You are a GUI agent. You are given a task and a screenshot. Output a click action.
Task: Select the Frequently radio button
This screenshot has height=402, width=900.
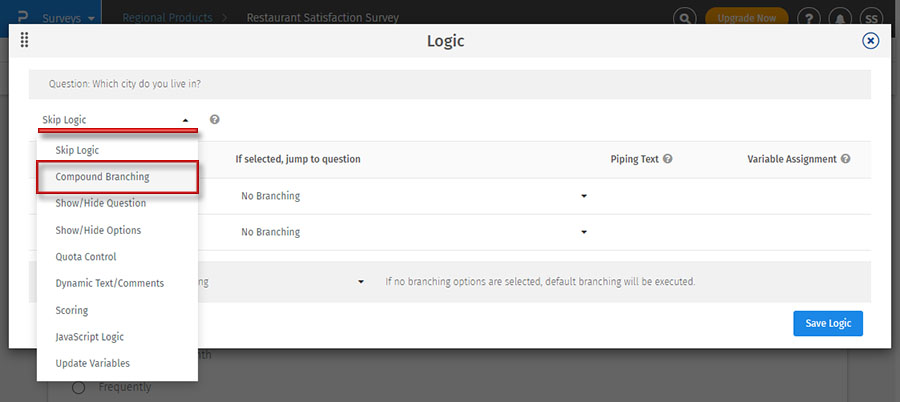pyautogui.click(x=78, y=387)
